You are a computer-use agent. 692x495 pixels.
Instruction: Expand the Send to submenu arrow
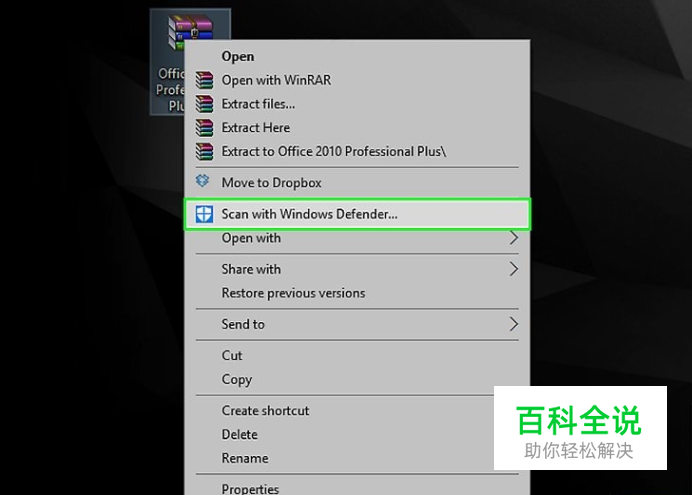(514, 324)
